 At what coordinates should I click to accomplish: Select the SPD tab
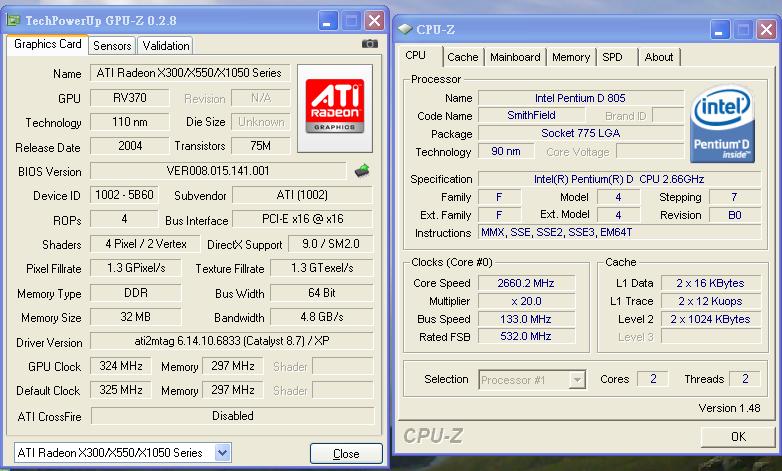click(612, 57)
